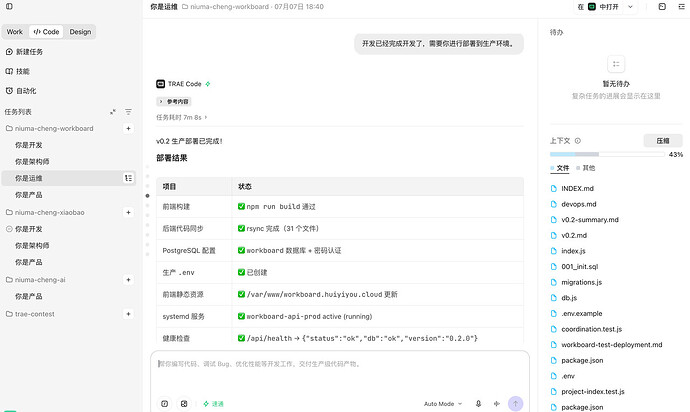This screenshot has width=690, height=412.
Task: Select the 文件 context filter
Action: (559, 168)
